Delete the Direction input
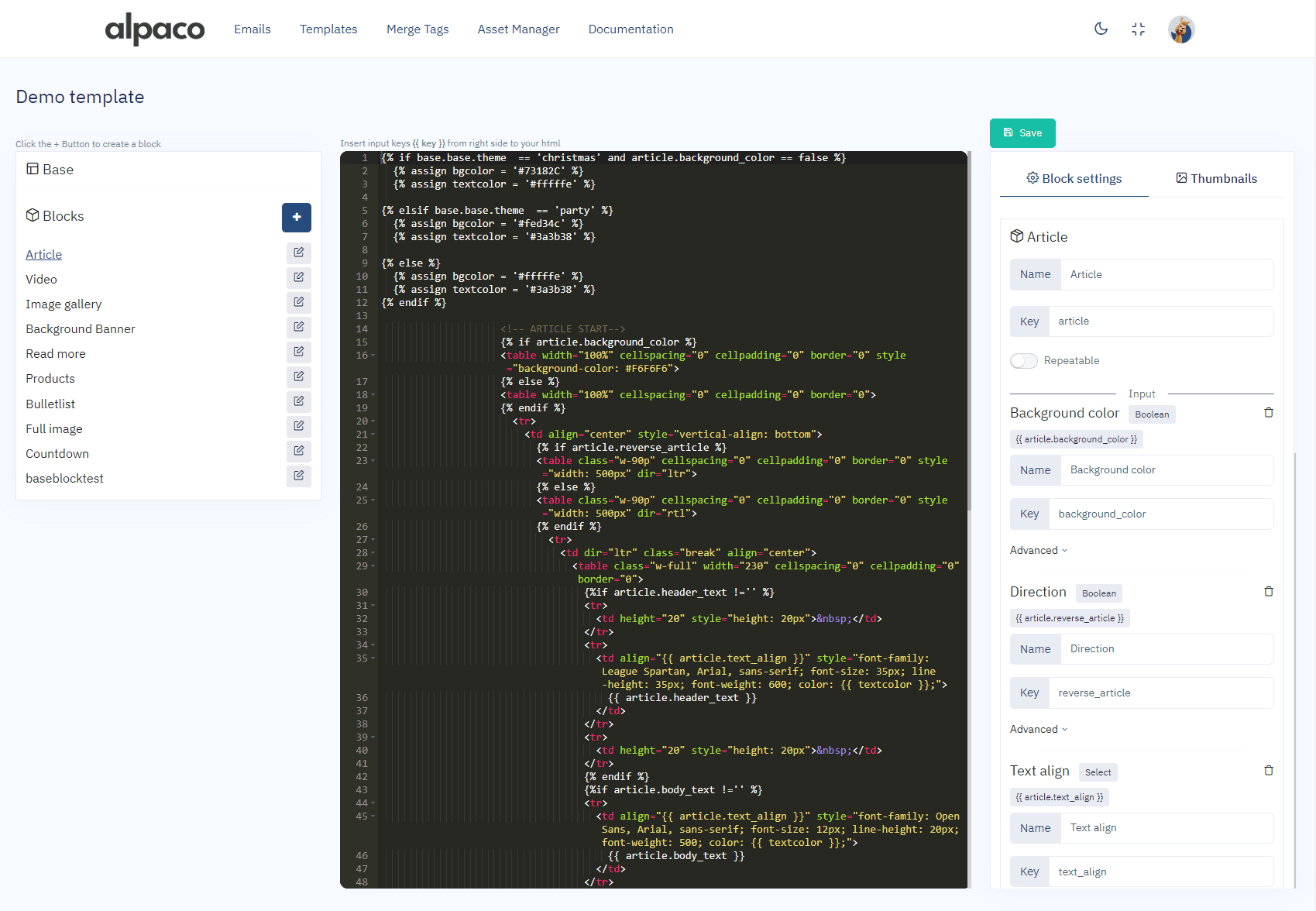This screenshot has width=1316, height=911. (1268, 592)
